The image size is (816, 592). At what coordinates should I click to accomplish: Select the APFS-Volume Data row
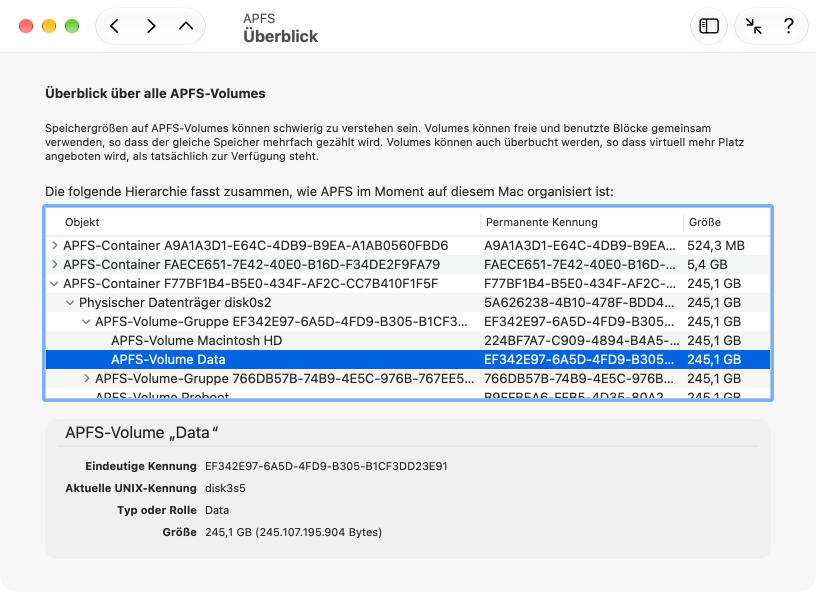click(408, 359)
